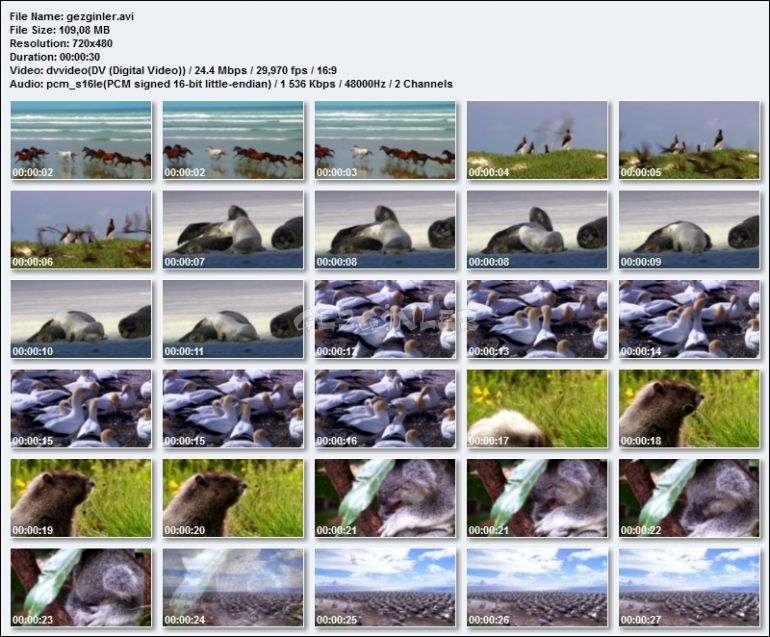The image size is (770, 637).
Task: Select the thumbnail at 00:00:14
Action: coord(689,319)
